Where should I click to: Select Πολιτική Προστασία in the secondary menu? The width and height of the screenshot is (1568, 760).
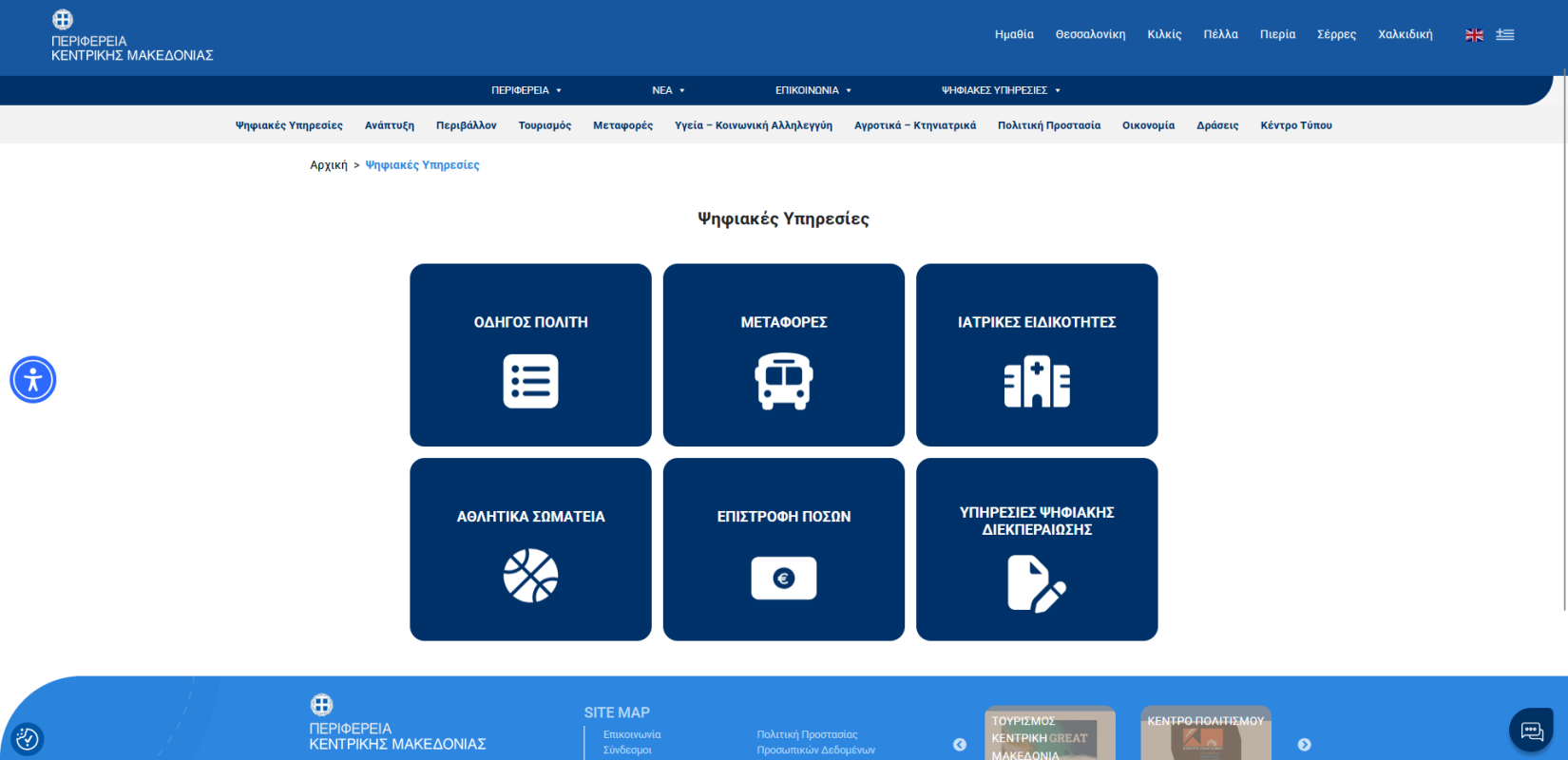[1048, 125]
